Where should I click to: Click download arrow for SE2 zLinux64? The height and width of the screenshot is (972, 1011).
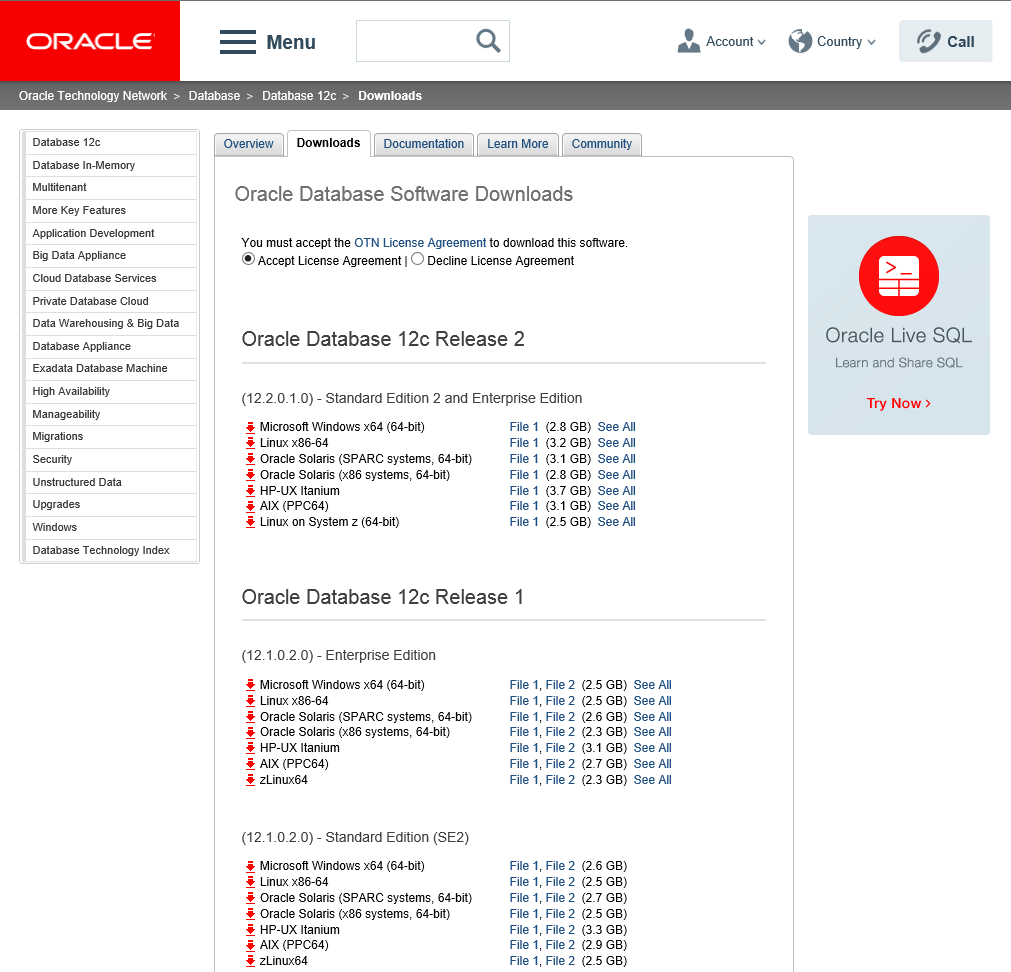[x=250, y=961]
